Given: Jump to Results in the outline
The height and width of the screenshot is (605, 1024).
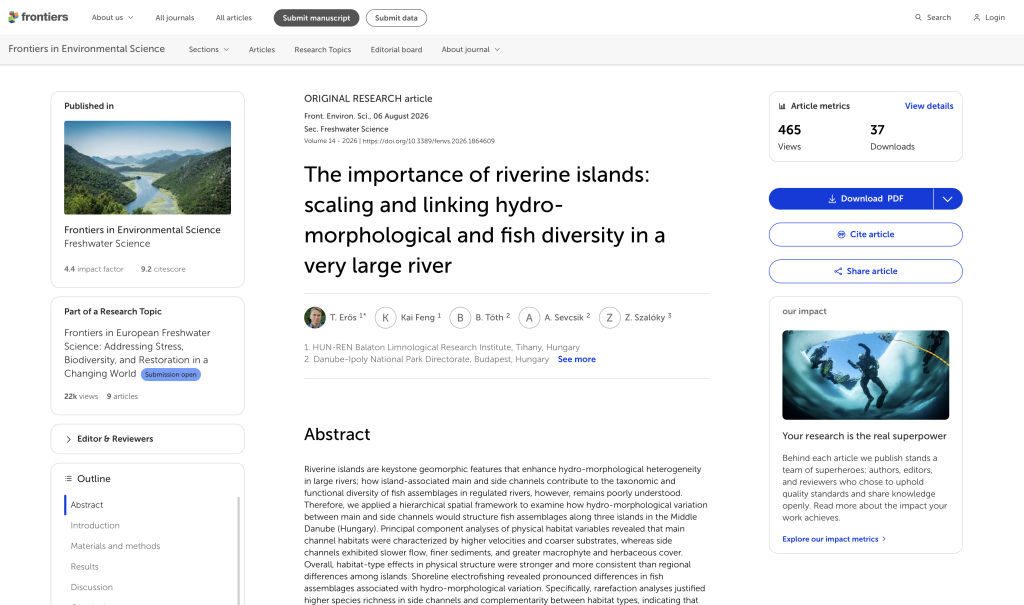Looking at the screenshot, I should coord(85,567).
